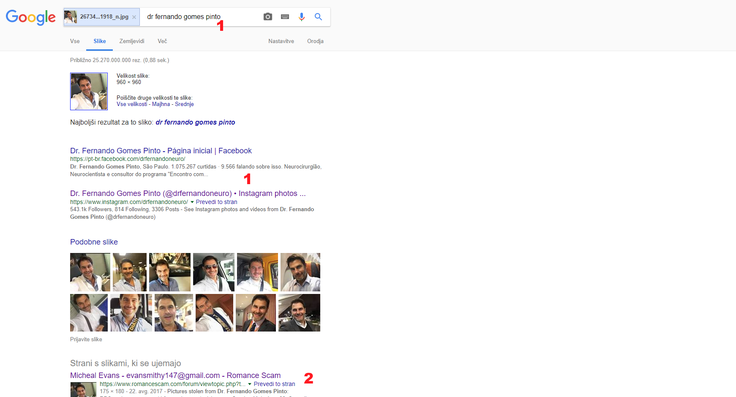Open Nastavitve settings menu
The width and height of the screenshot is (736, 397).
[281, 41]
